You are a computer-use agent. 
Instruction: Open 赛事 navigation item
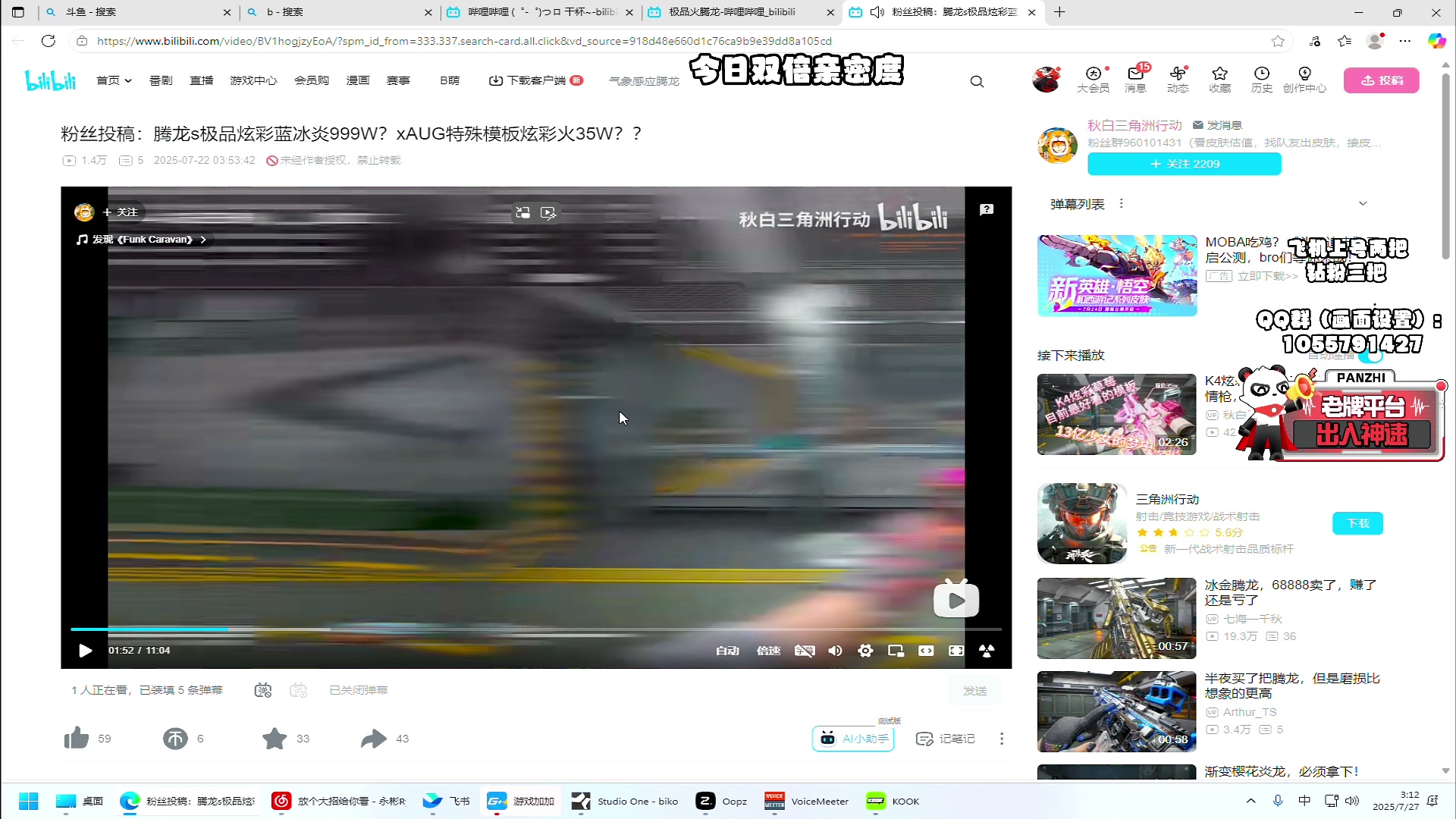398,80
